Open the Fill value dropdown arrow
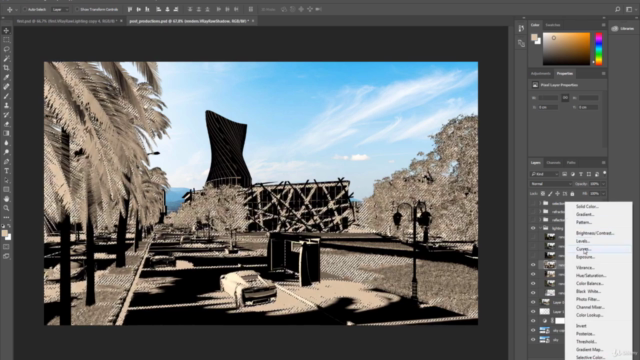The width and height of the screenshot is (640, 360). (603, 194)
